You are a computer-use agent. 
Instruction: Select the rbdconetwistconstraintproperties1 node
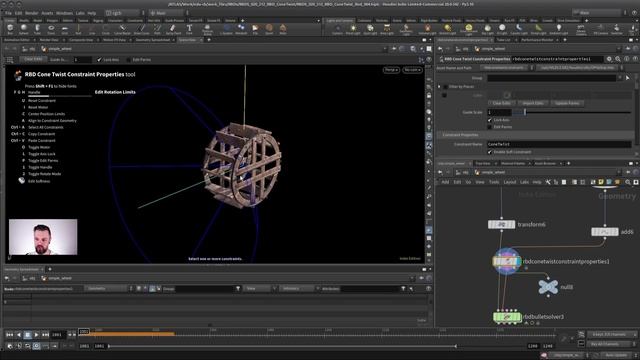point(507,261)
